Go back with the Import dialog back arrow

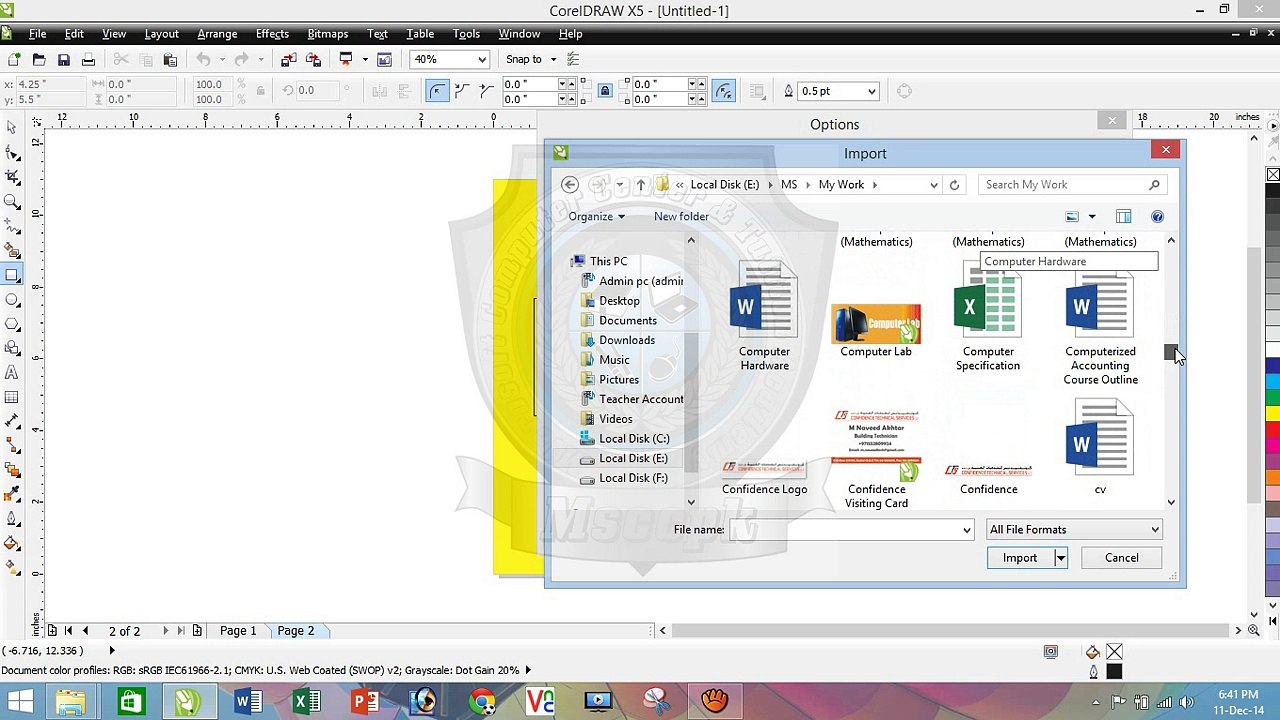pos(570,185)
